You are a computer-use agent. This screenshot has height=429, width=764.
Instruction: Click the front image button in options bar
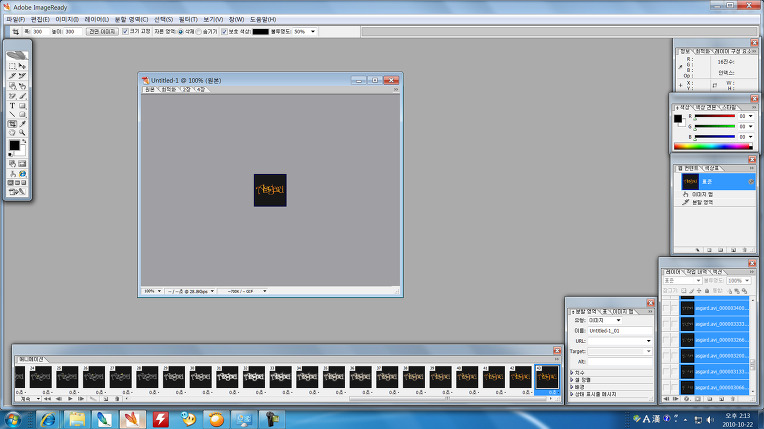(102, 31)
